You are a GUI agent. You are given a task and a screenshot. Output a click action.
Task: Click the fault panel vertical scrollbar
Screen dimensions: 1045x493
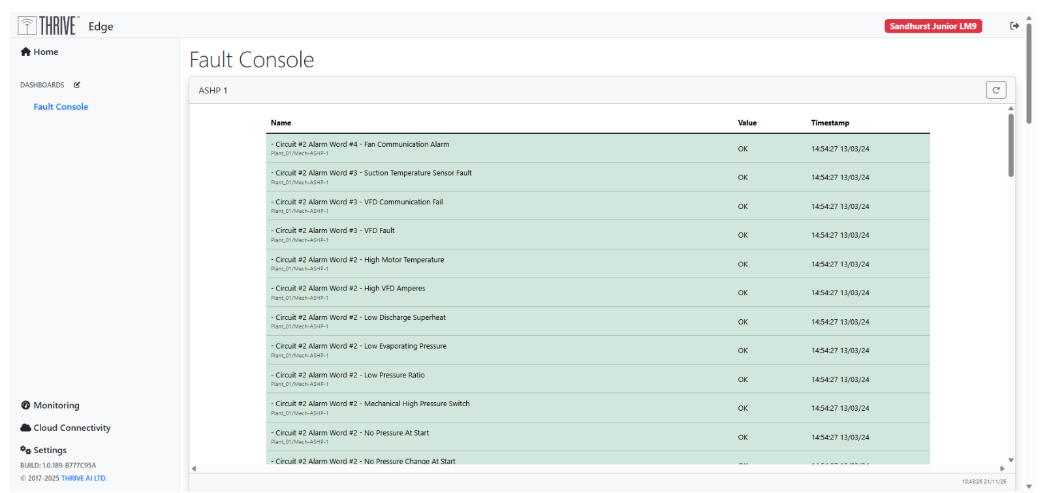pos(1010,145)
